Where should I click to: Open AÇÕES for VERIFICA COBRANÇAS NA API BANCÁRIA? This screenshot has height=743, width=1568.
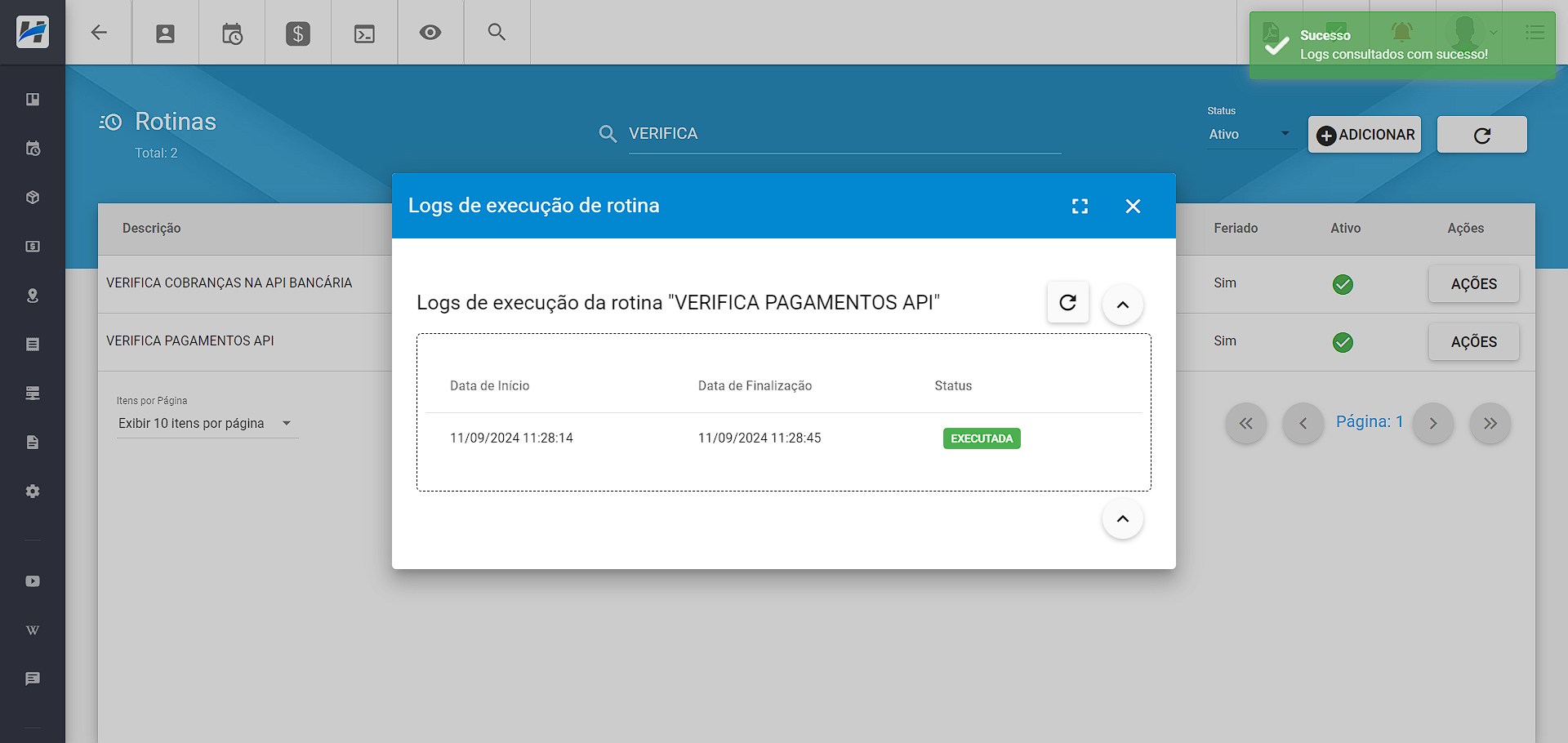pyautogui.click(x=1474, y=284)
